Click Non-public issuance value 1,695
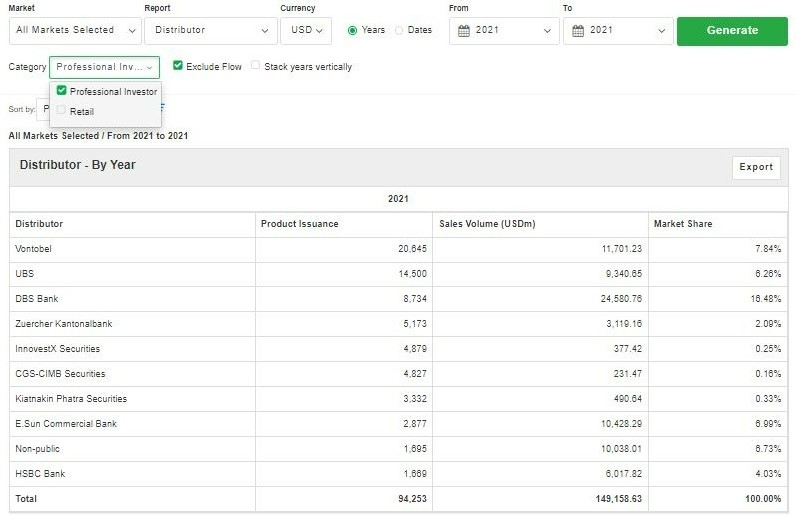The width and height of the screenshot is (796, 516). click(x=415, y=449)
